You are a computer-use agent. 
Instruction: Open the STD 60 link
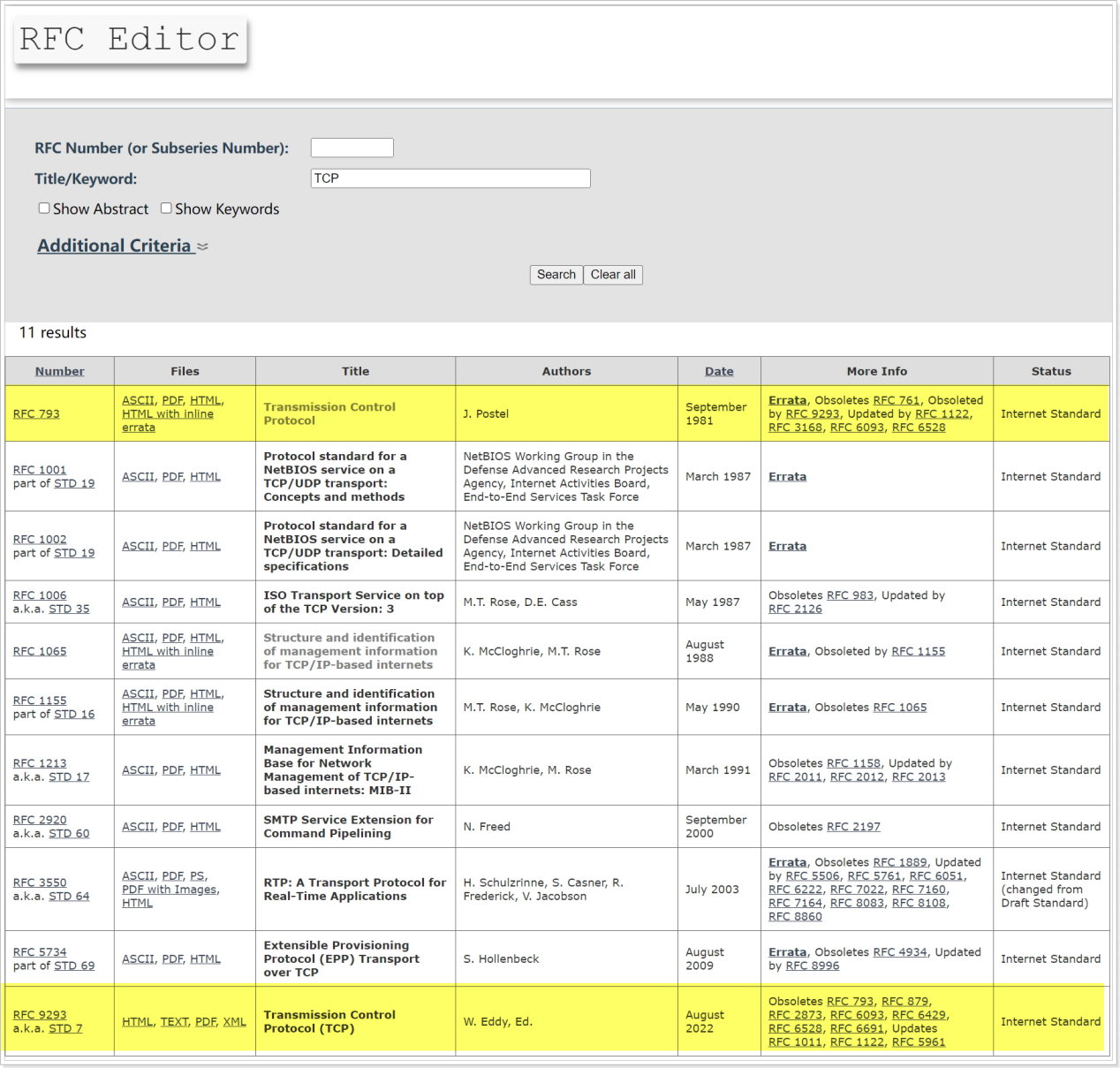point(69,833)
